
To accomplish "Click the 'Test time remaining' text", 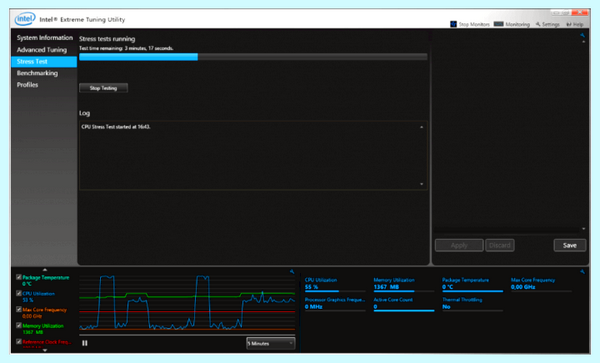I will (x=126, y=48).
